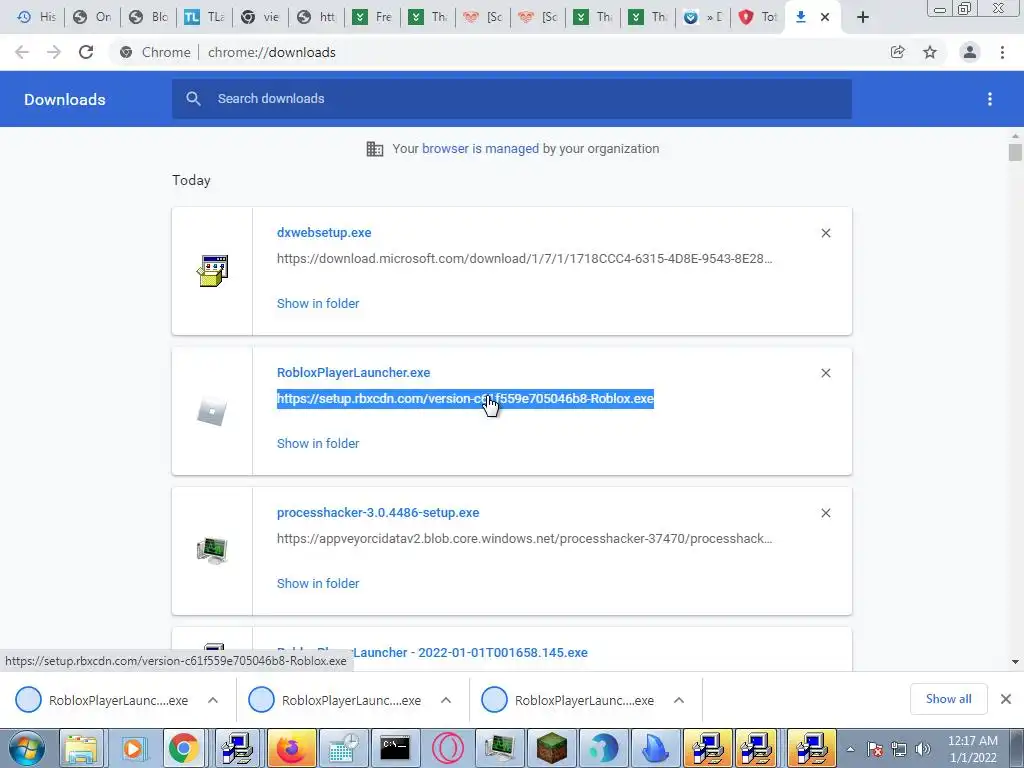Open dxwebsetup.exe file link
The image size is (1024, 768).
click(324, 232)
